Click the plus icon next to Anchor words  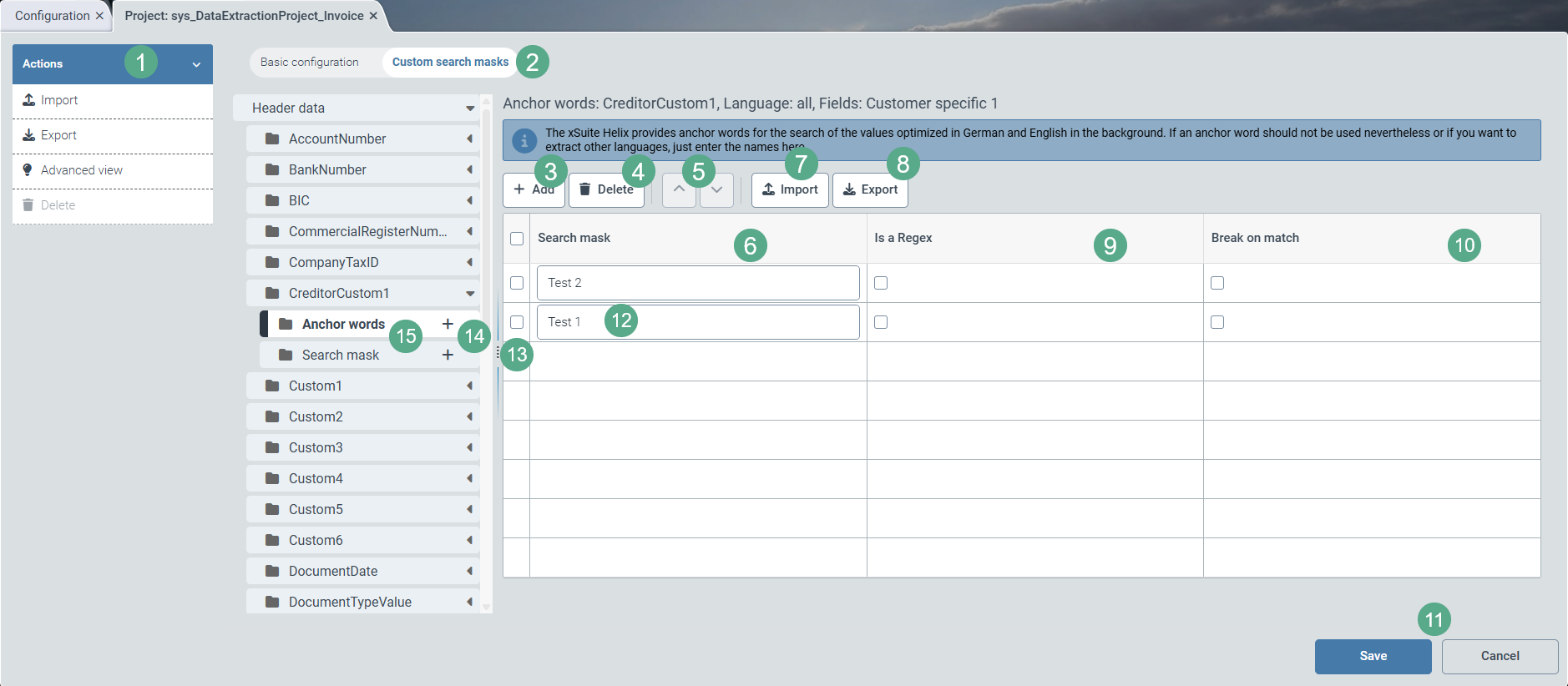448,324
